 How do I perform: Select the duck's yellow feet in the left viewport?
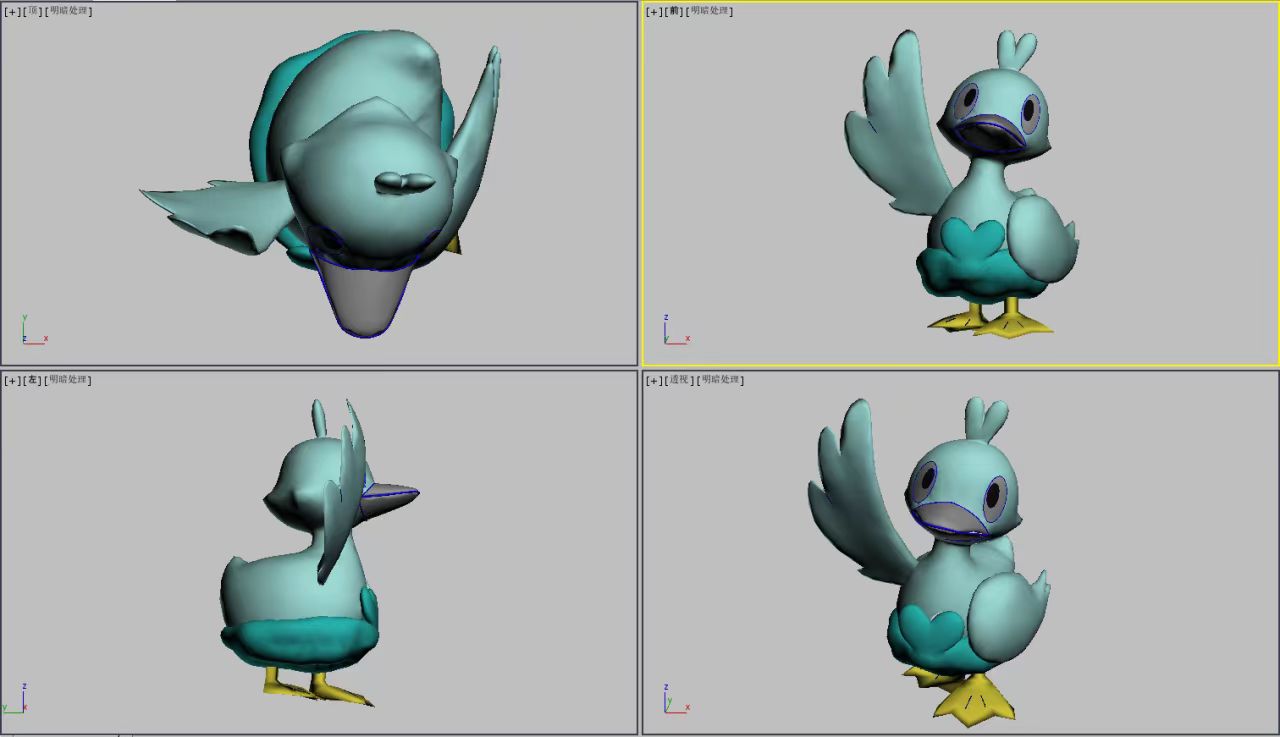318,687
